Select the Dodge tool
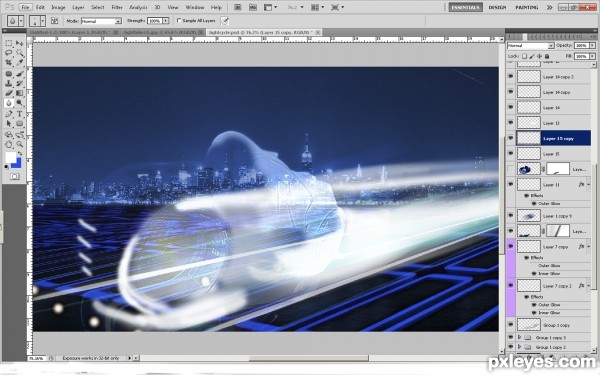Viewport: 600px width, 375px height. point(19,103)
